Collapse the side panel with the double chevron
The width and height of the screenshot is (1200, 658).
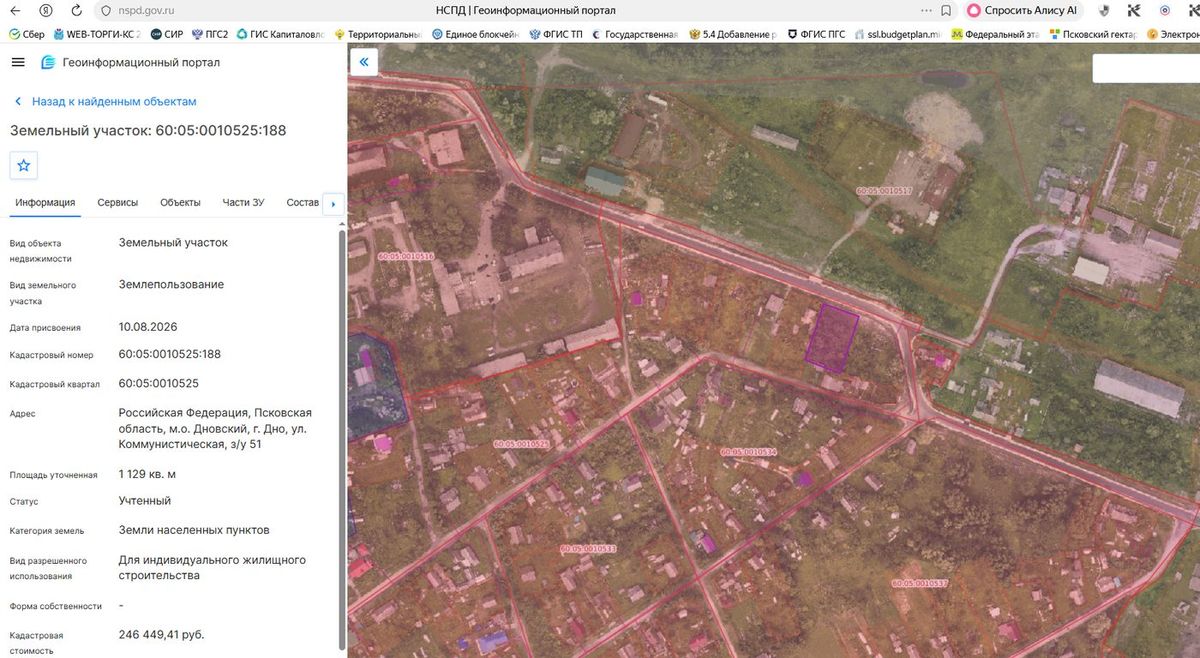coord(364,62)
